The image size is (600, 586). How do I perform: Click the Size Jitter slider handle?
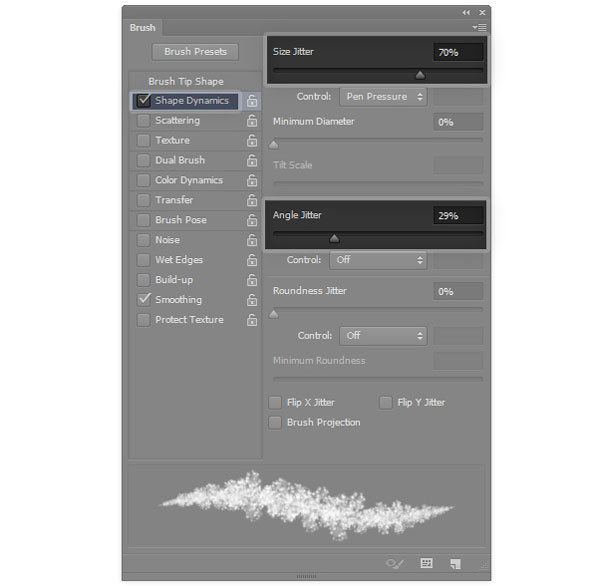click(x=420, y=75)
